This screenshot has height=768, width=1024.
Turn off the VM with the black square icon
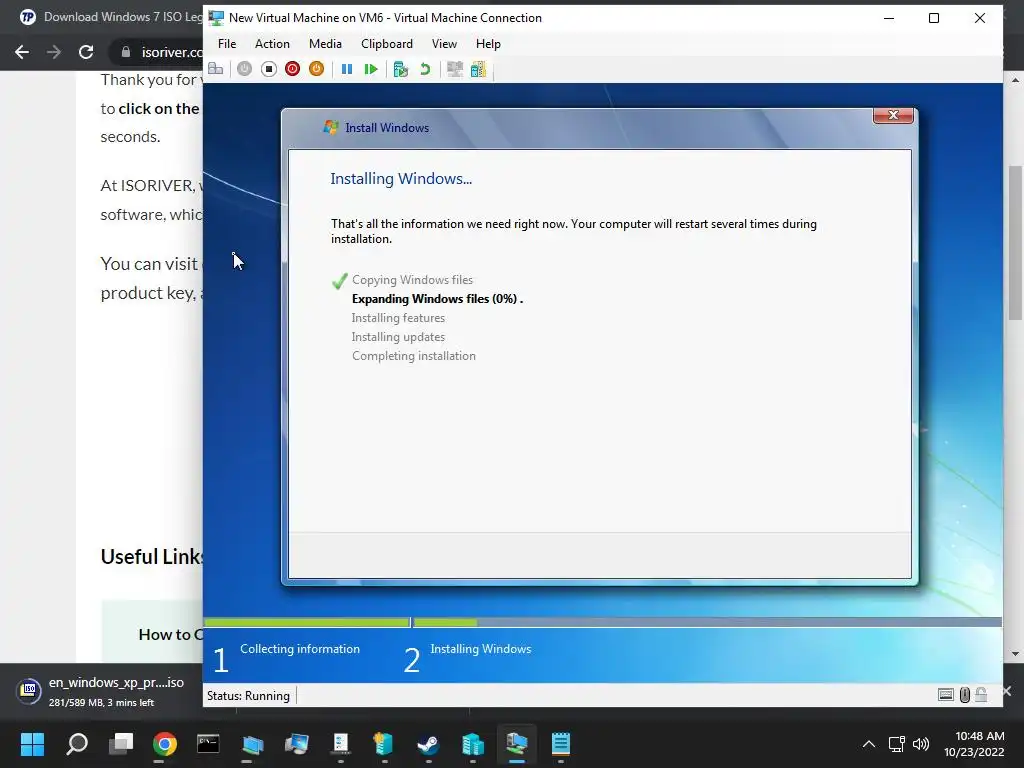tap(268, 69)
